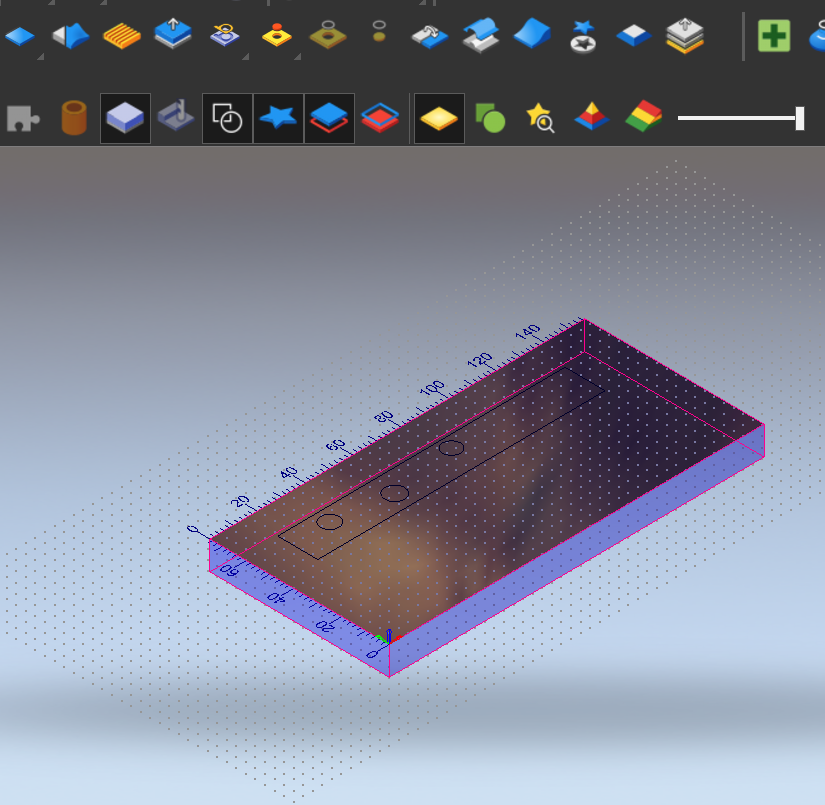Click the '80' label on the long ruler
The width and height of the screenshot is (825, 805).
(384, 417)
